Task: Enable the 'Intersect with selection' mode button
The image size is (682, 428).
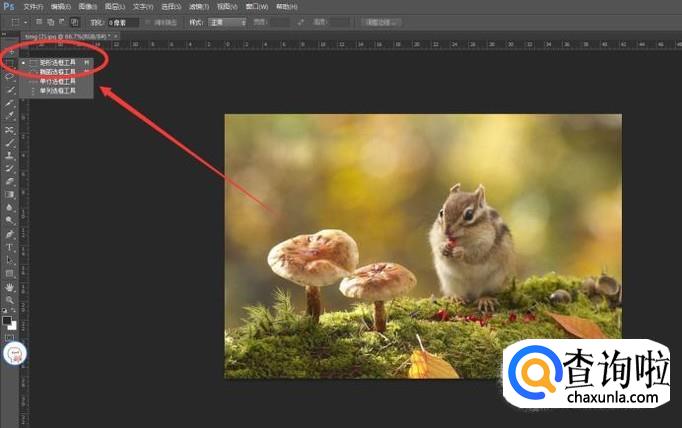Action: (x=74, y=21)
